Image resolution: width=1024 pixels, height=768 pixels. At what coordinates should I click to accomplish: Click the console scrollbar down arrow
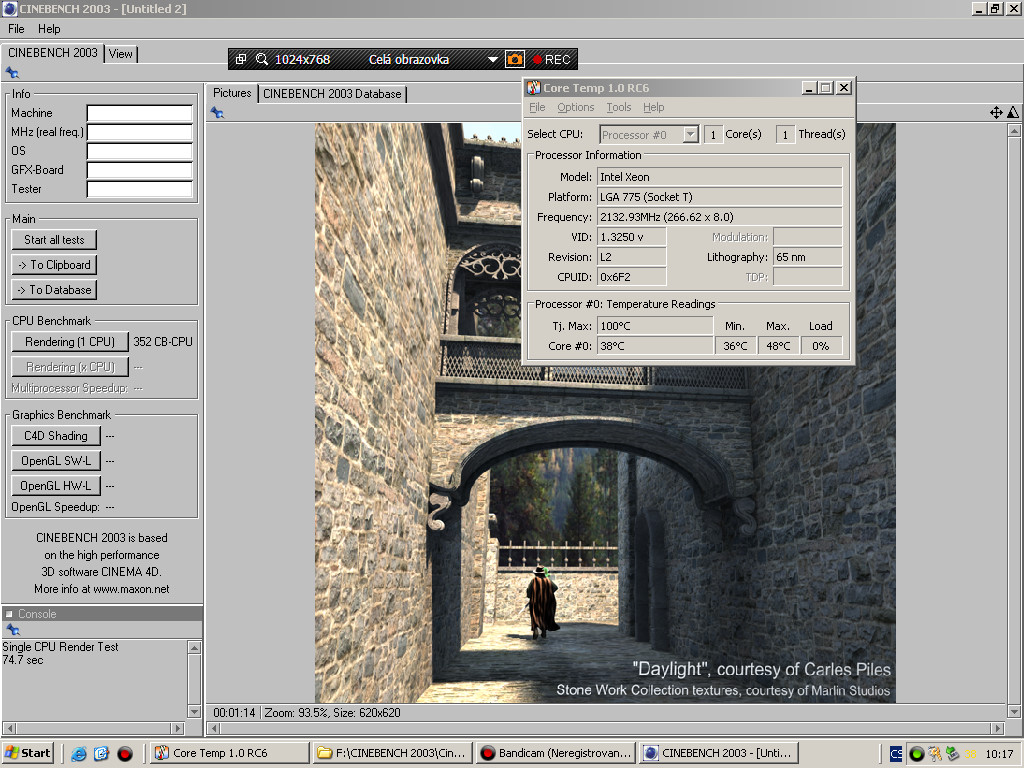point(194,711)
